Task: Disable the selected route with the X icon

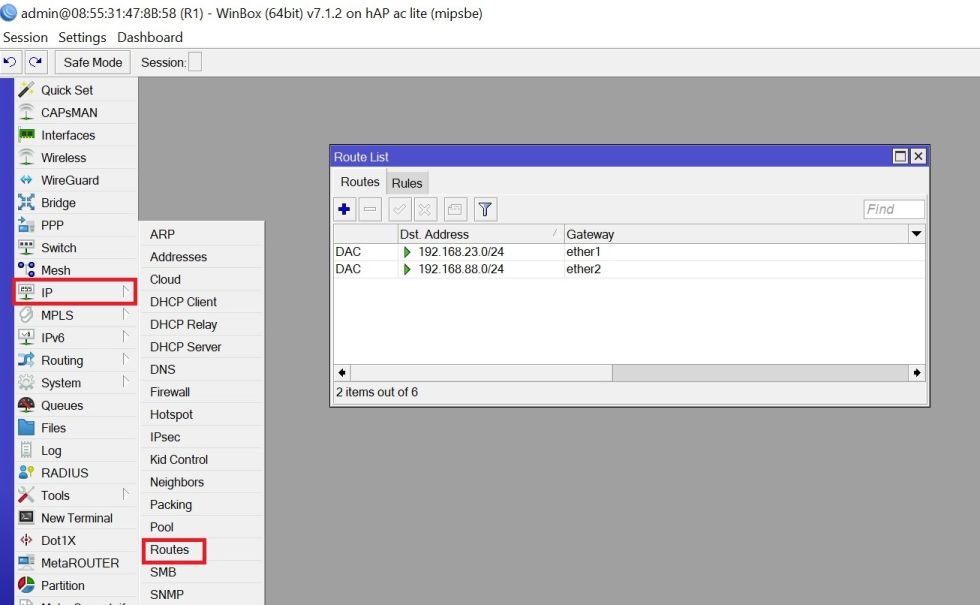Action: click(x=425, y=209)
